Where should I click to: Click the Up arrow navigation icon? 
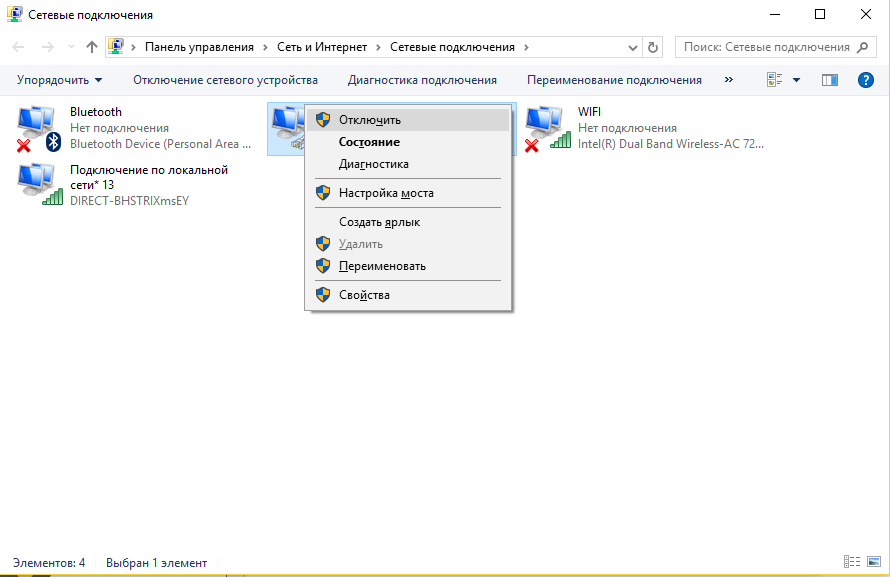point(92,47)
